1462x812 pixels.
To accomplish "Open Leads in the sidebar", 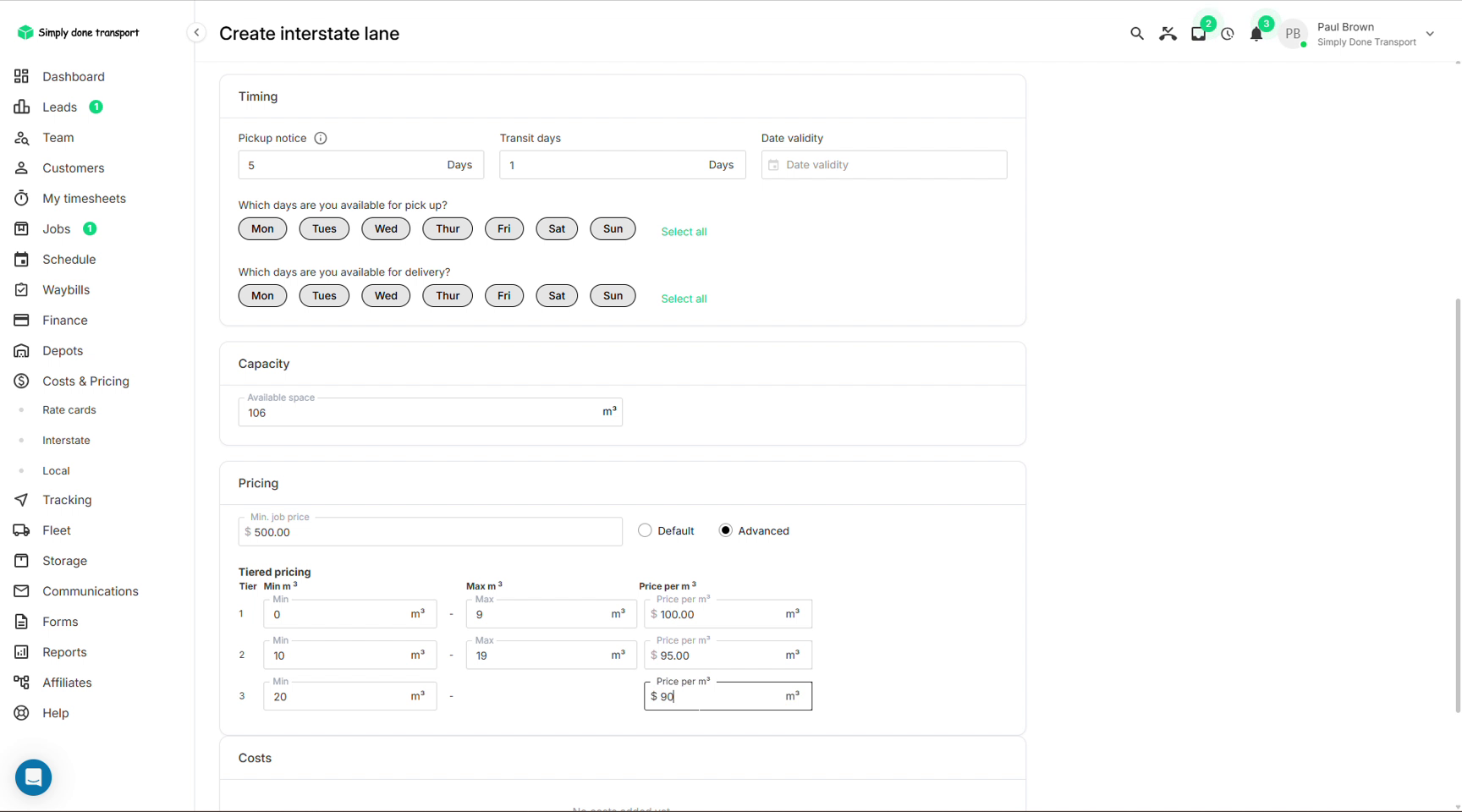I will (59, 107).
